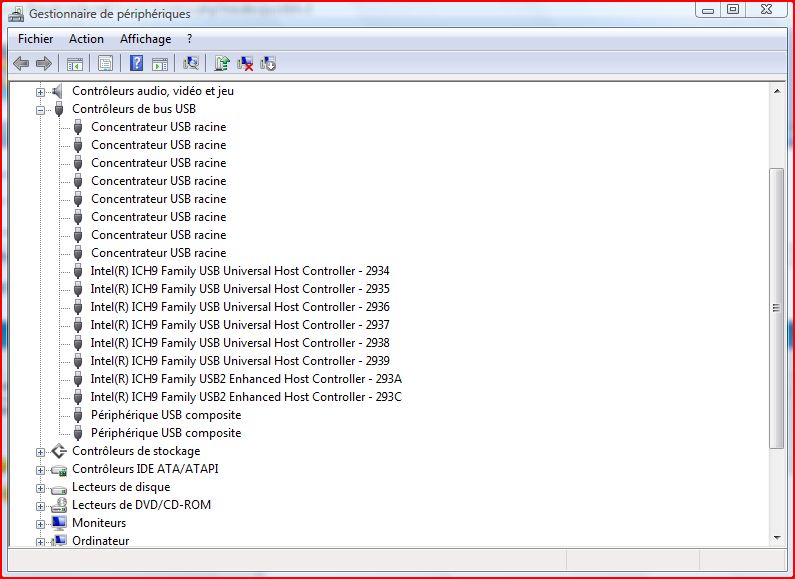
Task: Select the last Périphérique USB composite
Action: pyautogui.click(x=166, y=433)
